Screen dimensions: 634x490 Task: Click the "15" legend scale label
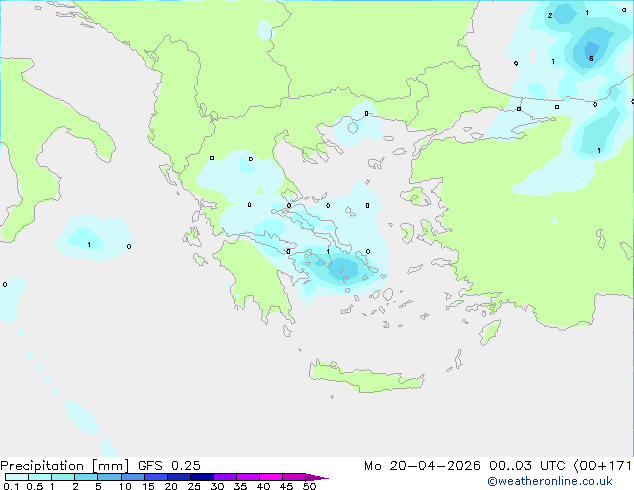148,486
